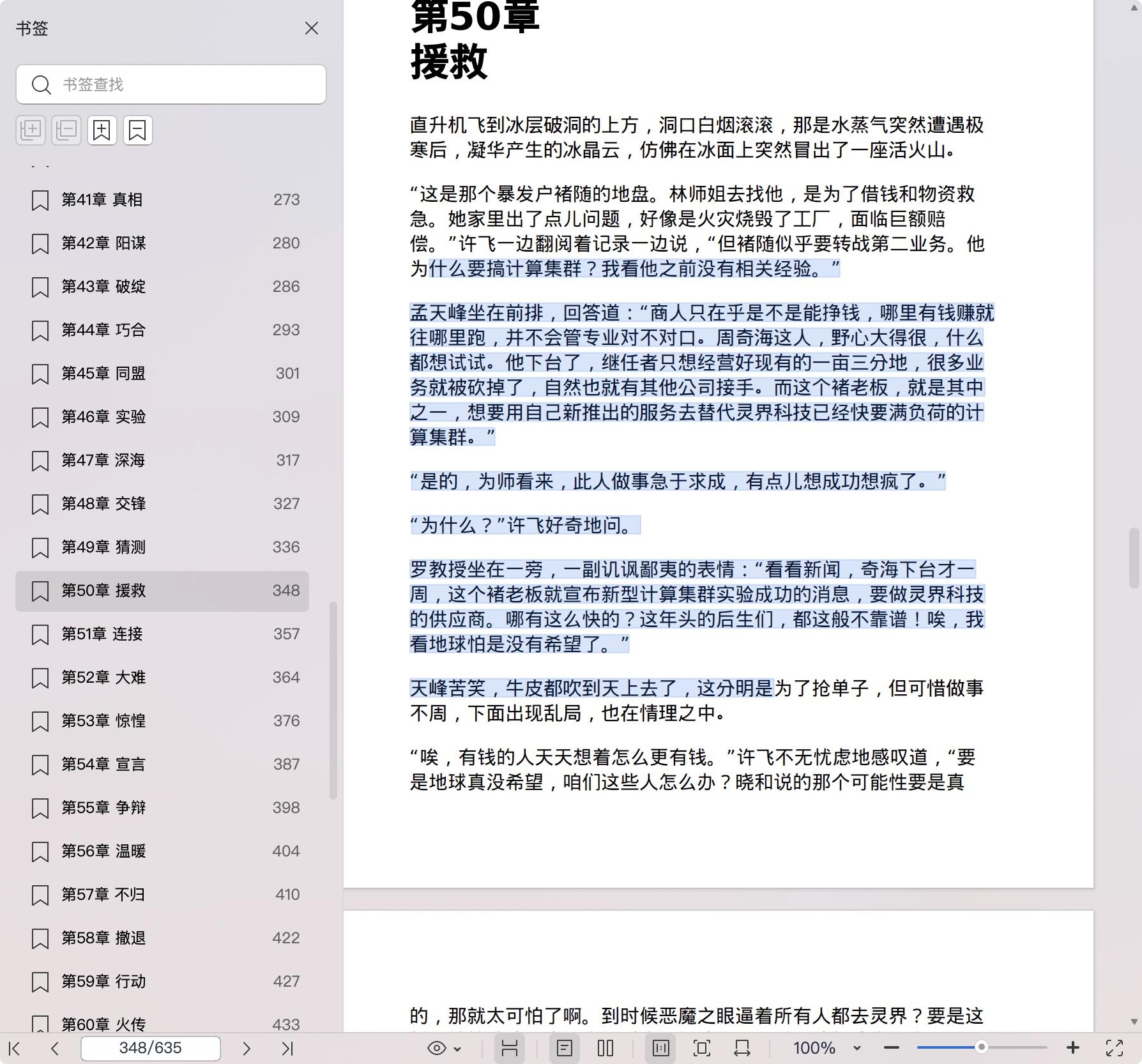
Task: Jump to 第57章 不归
Action: click(162, 895)
